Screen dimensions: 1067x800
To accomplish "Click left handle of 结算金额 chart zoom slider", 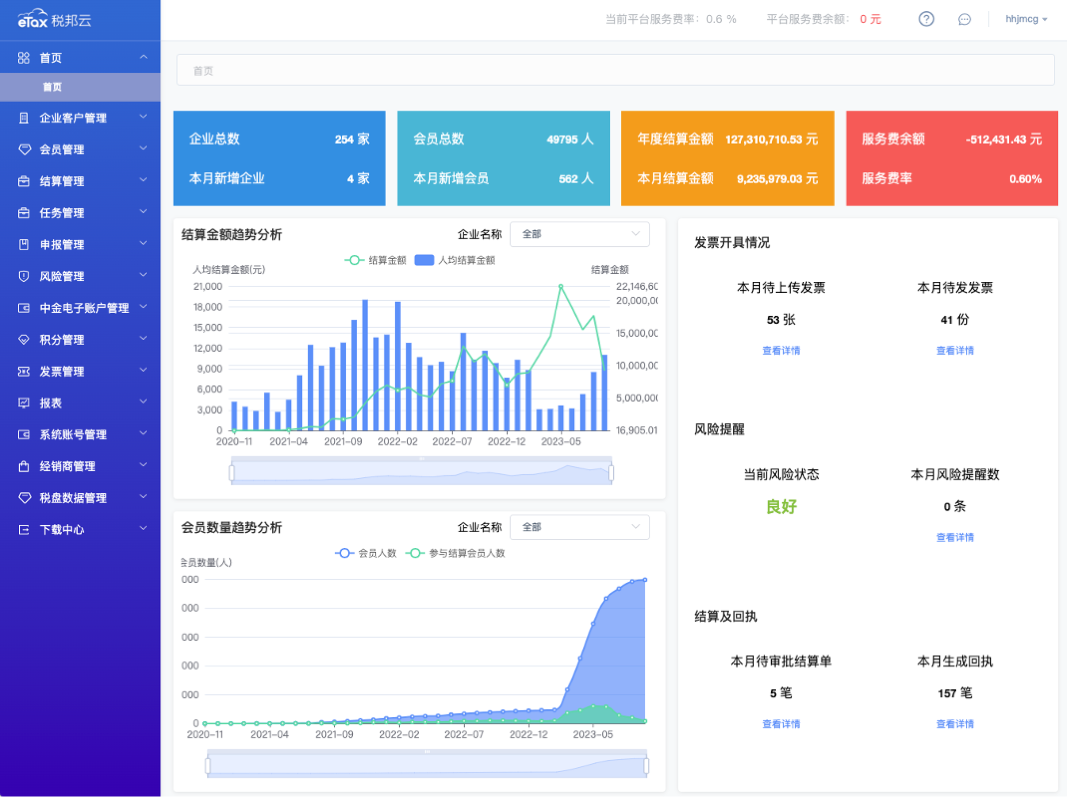I will (232, 472).
